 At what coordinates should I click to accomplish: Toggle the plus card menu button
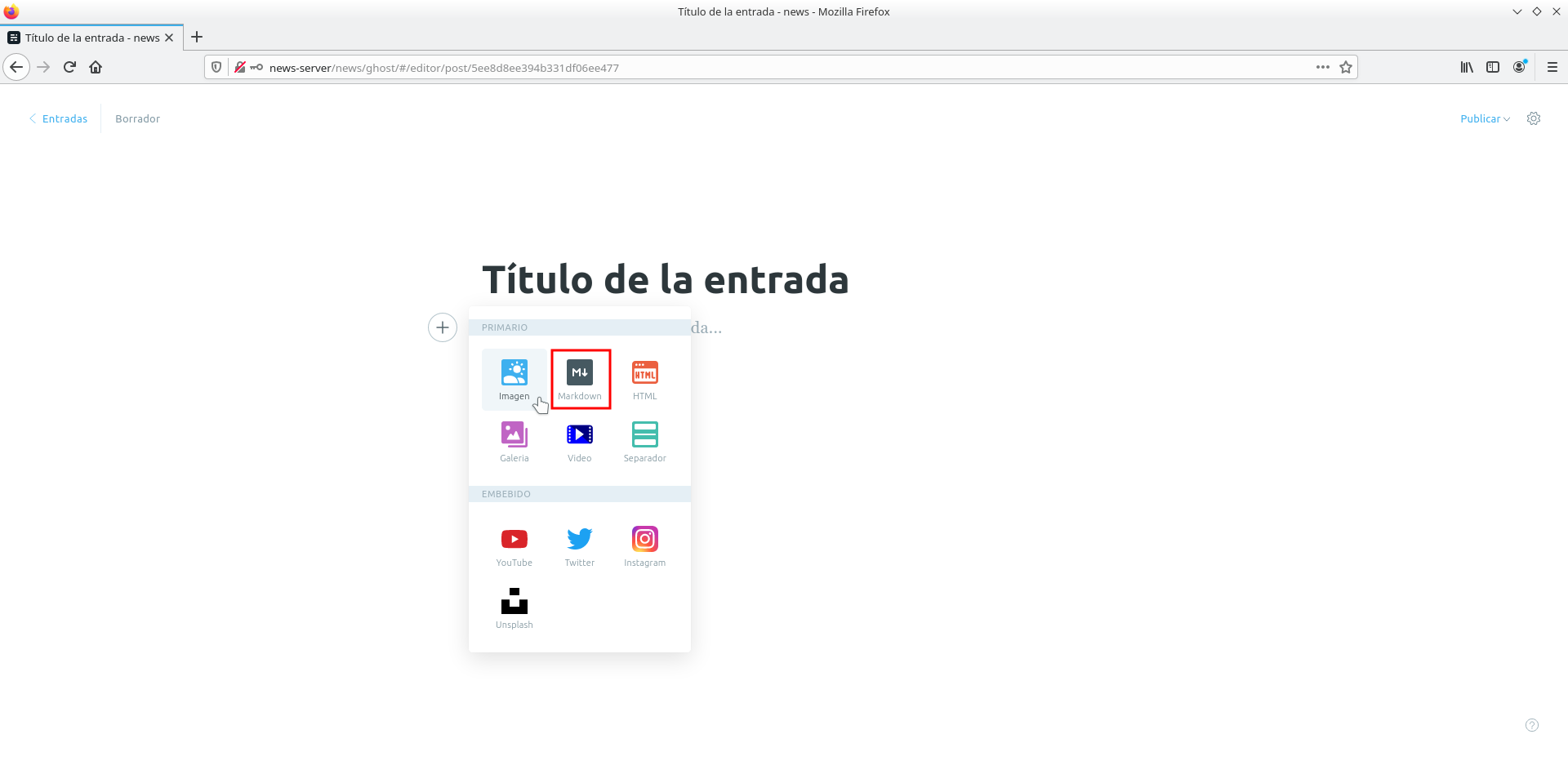[443, 327]
